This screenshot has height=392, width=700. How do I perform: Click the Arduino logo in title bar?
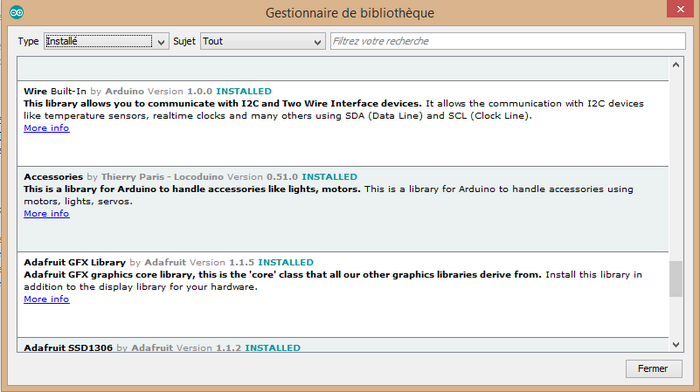point(17,13)
